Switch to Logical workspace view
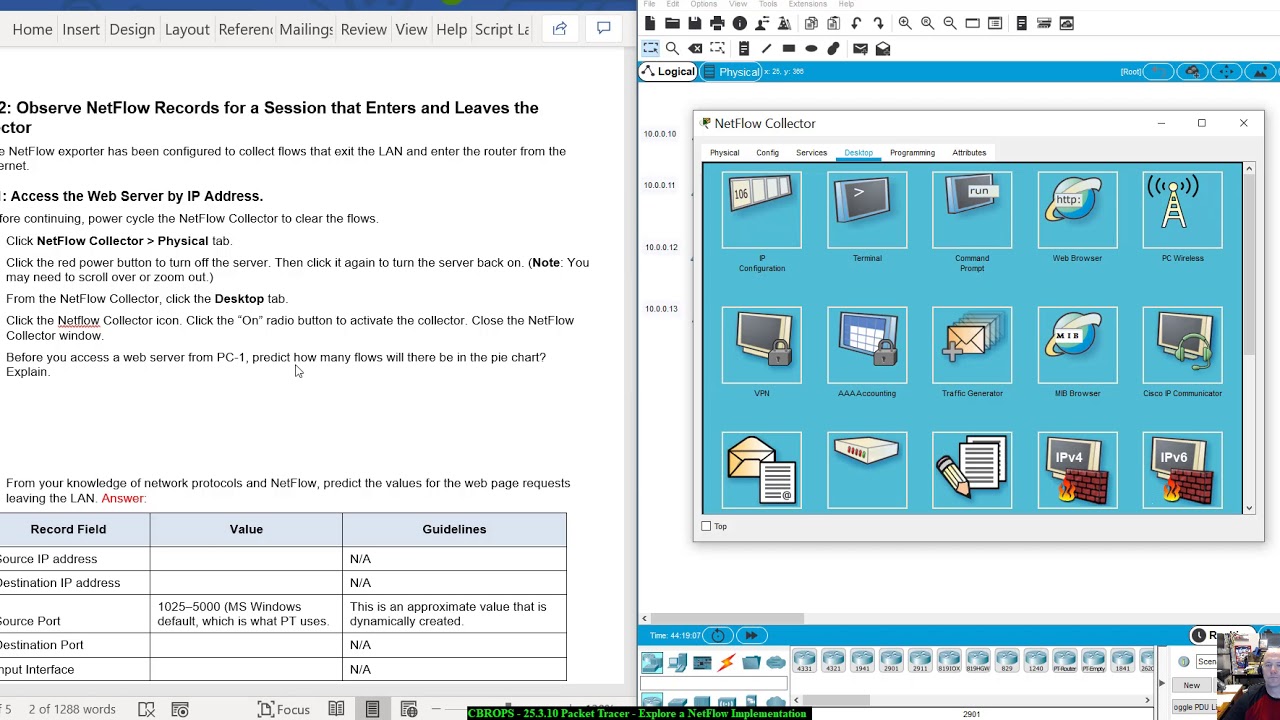 [x=668, y=71]
